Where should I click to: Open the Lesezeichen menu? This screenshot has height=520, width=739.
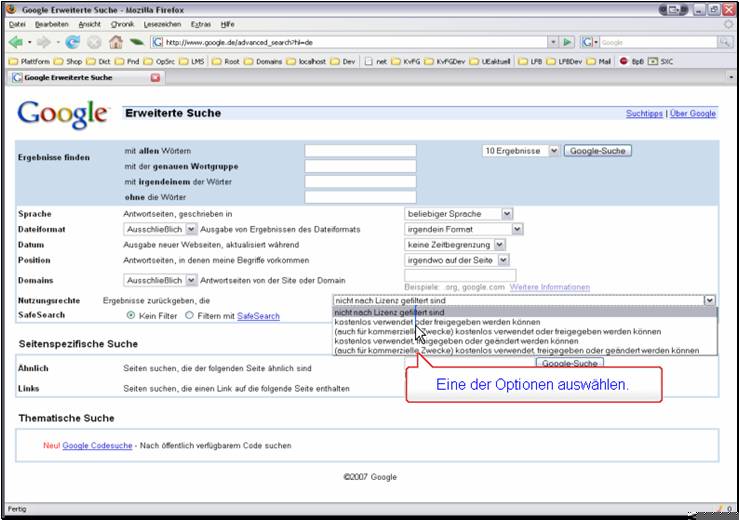(161, 23)
